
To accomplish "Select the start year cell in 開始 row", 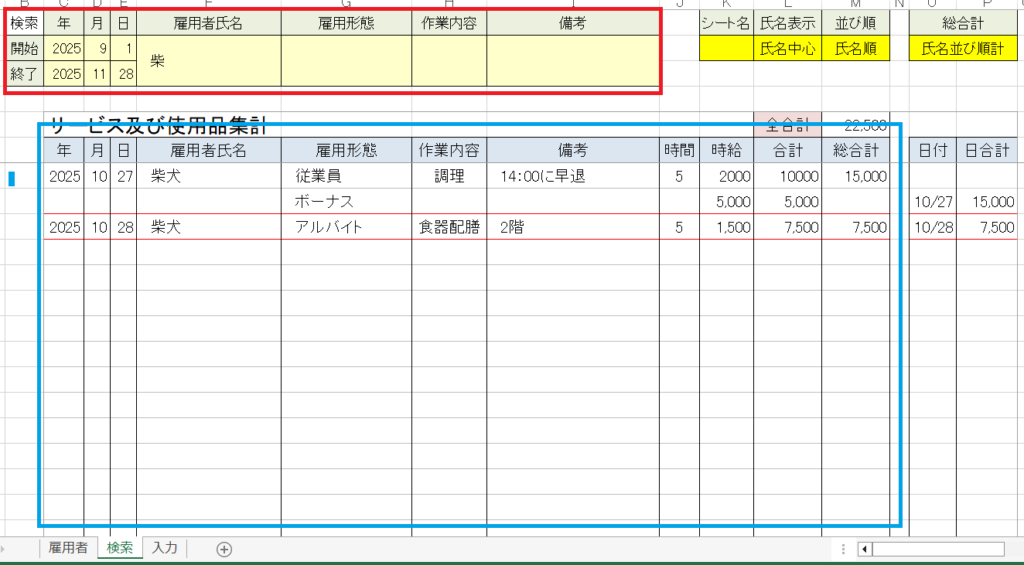I will (x=64, y=48).
